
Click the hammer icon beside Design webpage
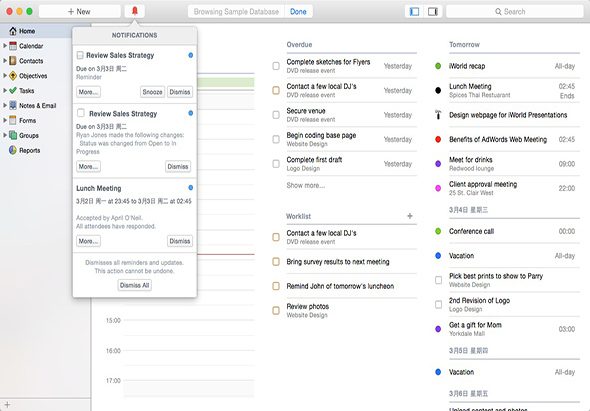tap(438, 115)
